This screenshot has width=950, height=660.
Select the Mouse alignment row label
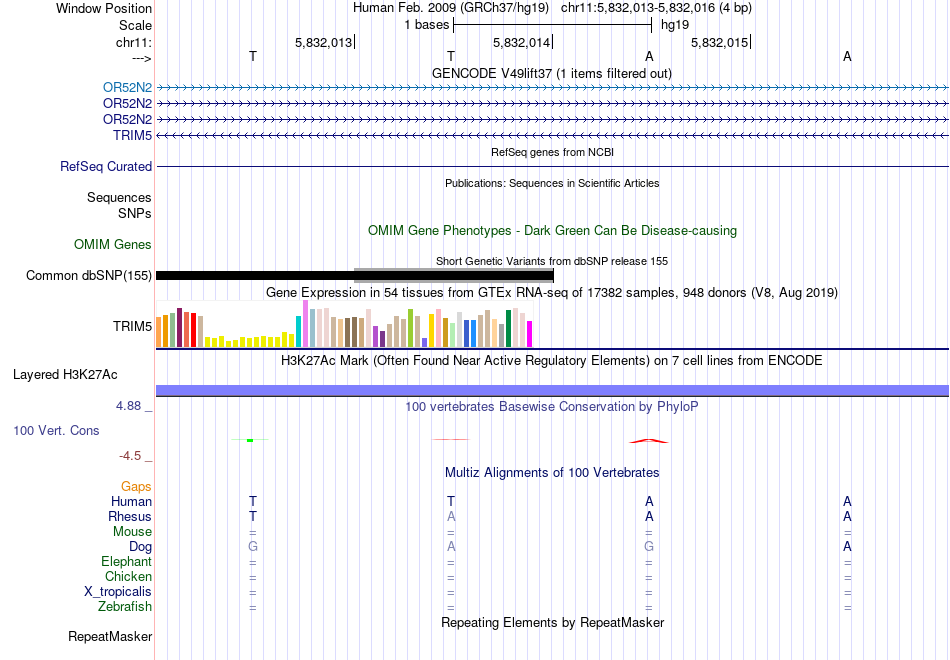(132, 532)
